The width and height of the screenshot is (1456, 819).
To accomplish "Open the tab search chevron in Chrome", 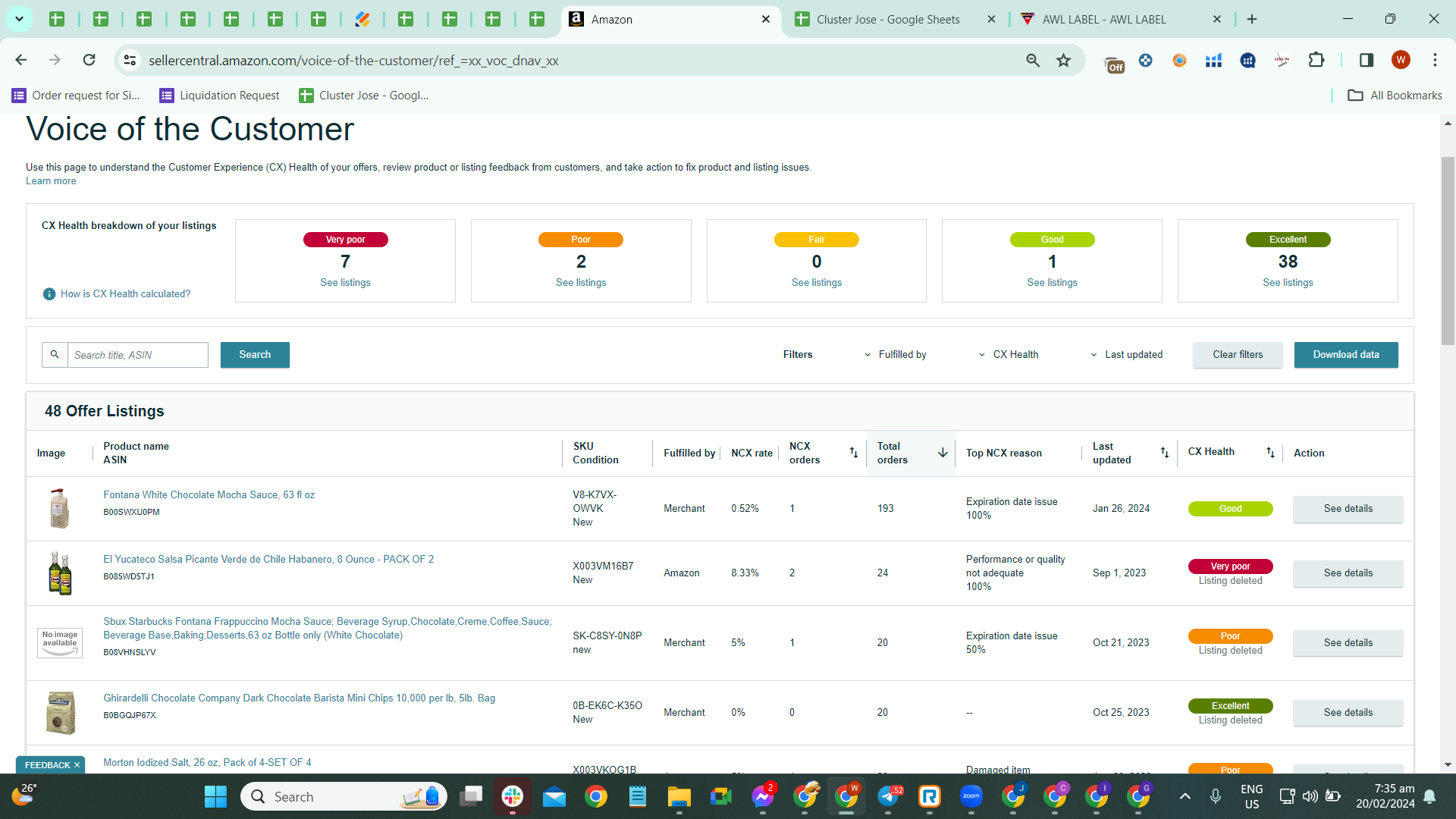I will pyautogui.click(x=19, y=19).
